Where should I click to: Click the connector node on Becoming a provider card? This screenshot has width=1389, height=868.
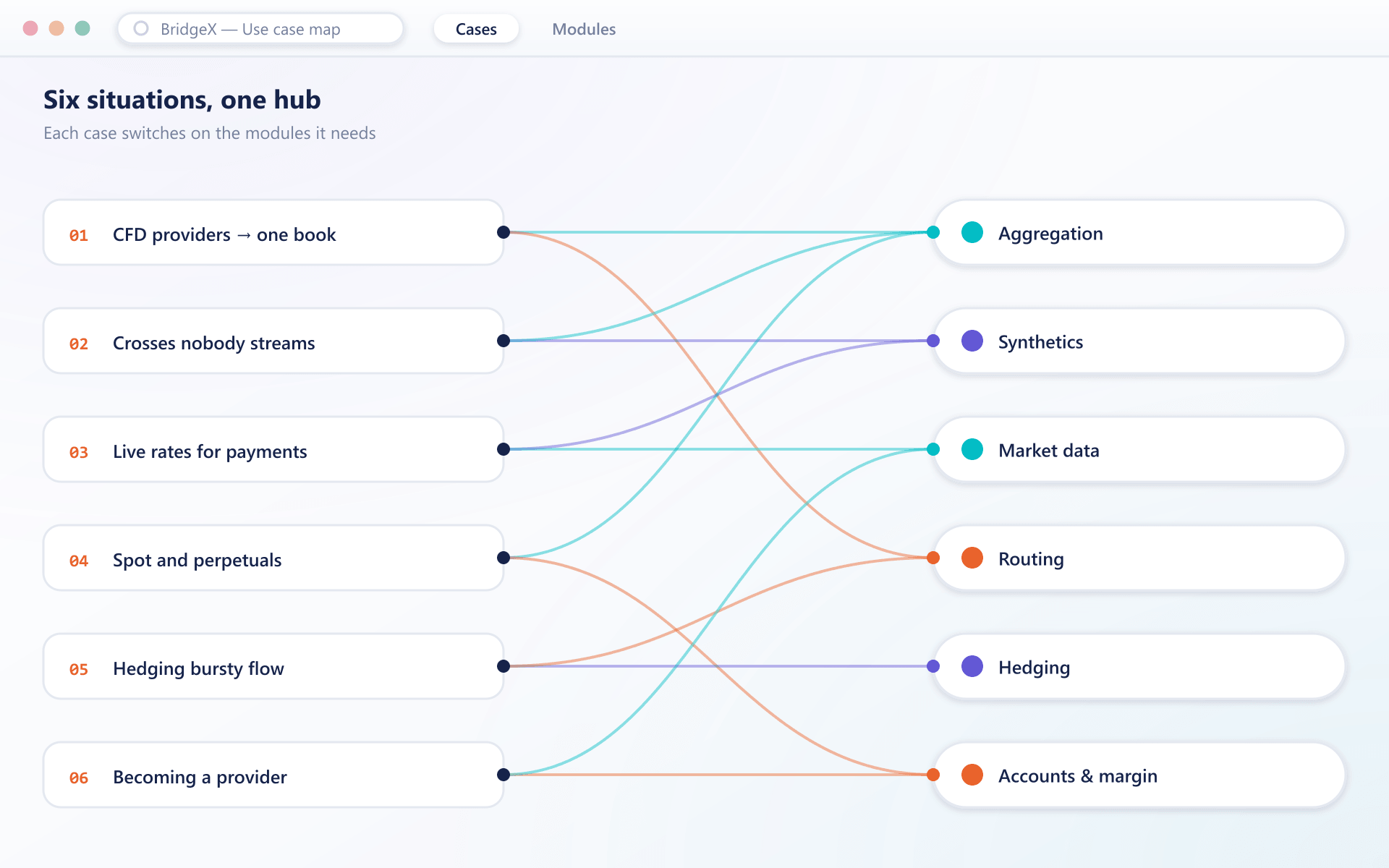point(504,775)
